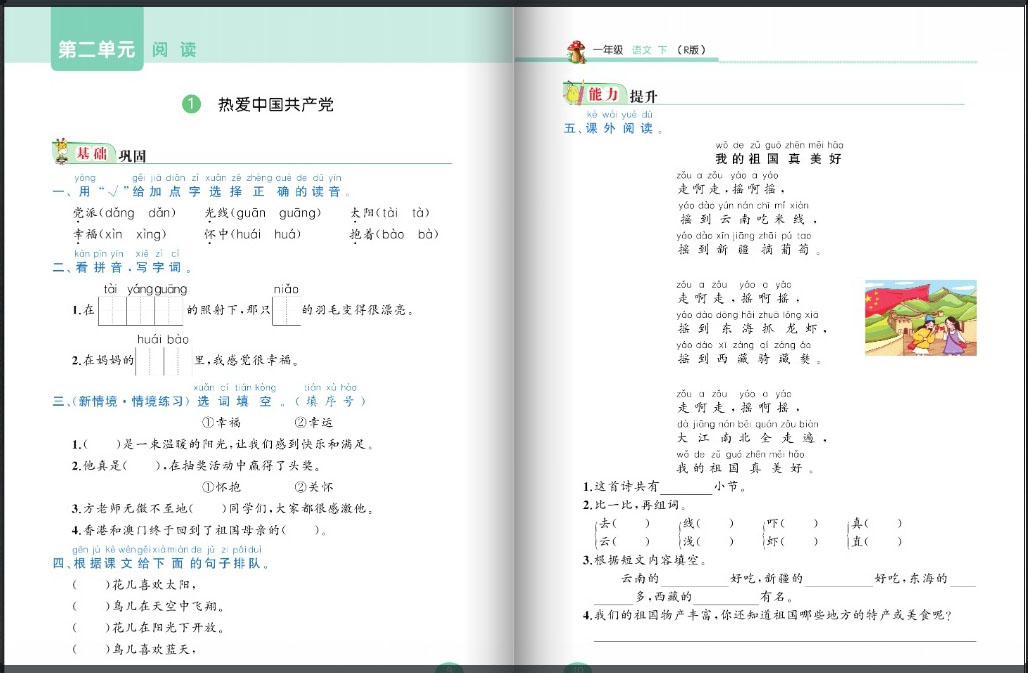Click the bracket after 浅

coord(715,541)
